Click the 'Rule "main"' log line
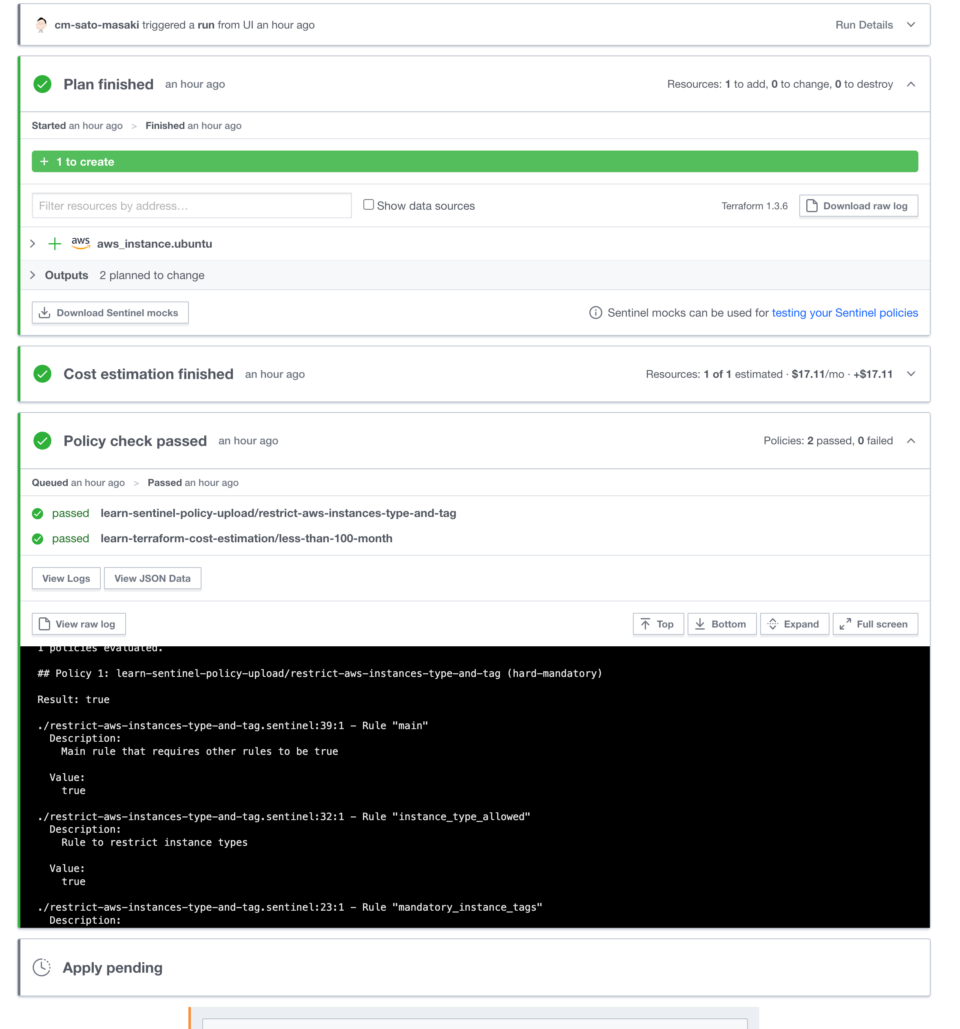This screenshot has height=1029, width=960. coord(232,725)
